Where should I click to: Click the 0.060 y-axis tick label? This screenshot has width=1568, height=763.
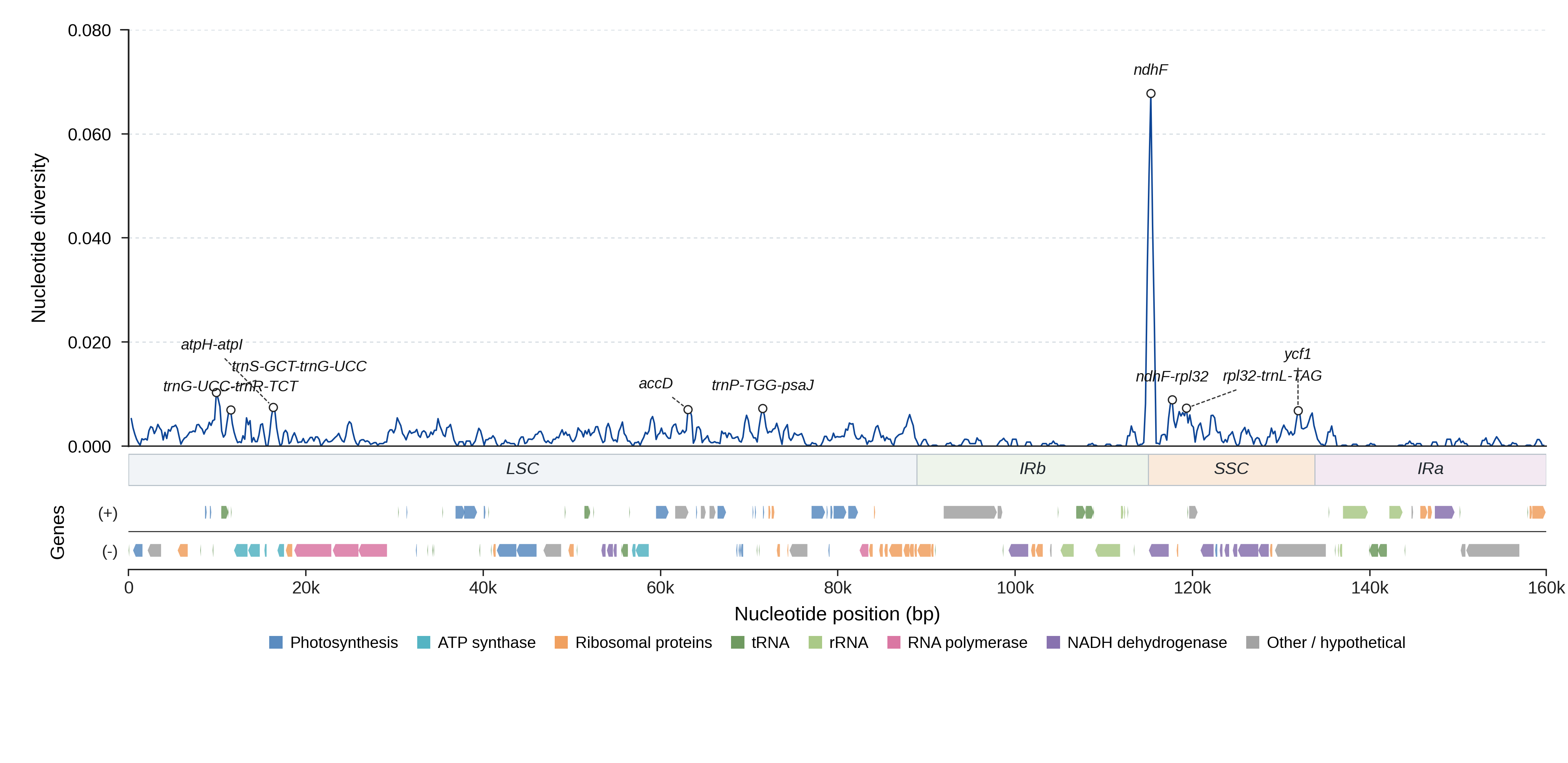point(90,135)
